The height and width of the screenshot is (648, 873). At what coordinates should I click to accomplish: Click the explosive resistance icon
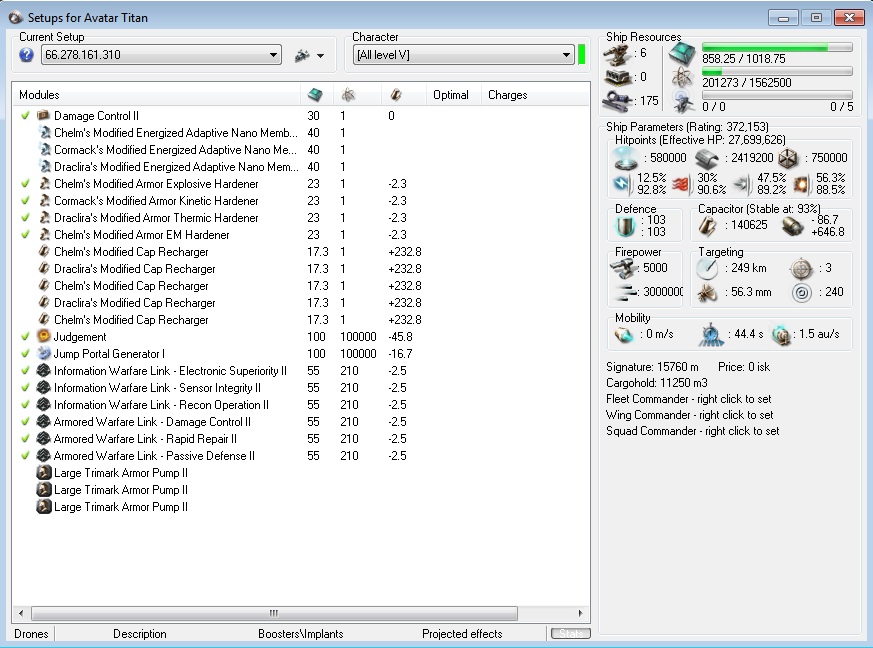(800, 184)
